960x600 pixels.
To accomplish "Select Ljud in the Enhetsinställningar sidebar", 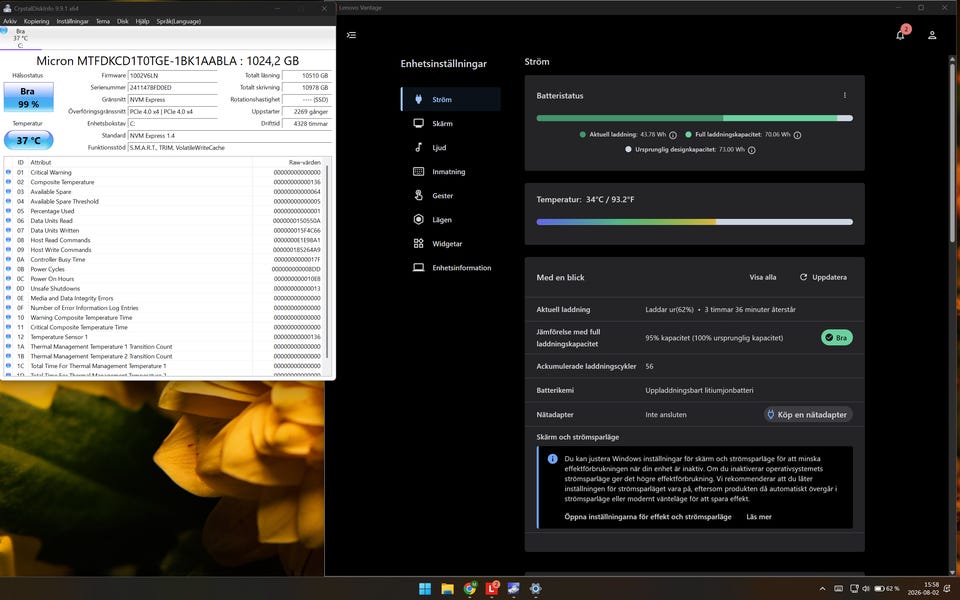I will coord(451,148).
